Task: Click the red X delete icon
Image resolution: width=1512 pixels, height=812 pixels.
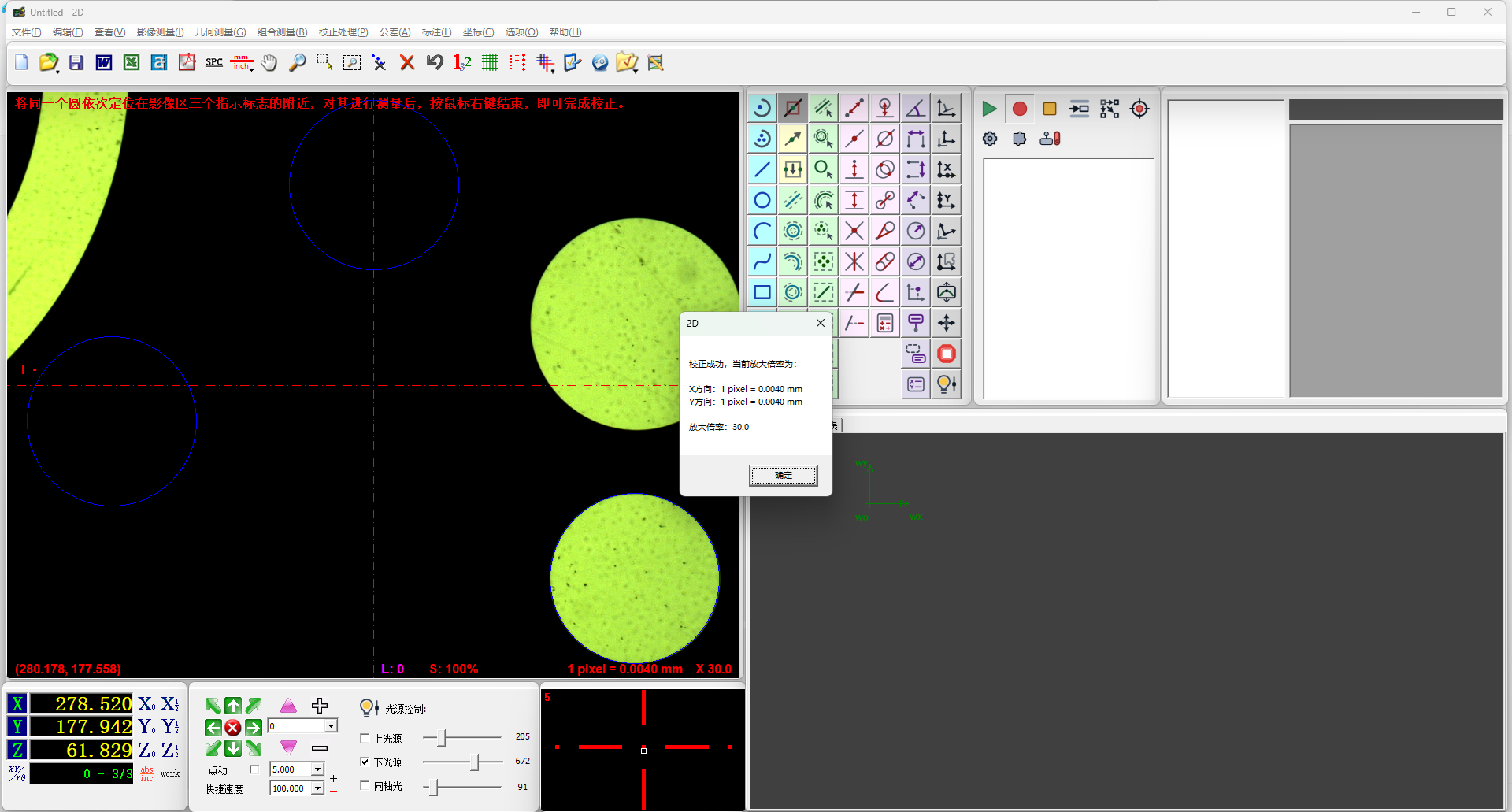Action: (x=407, y=62)
